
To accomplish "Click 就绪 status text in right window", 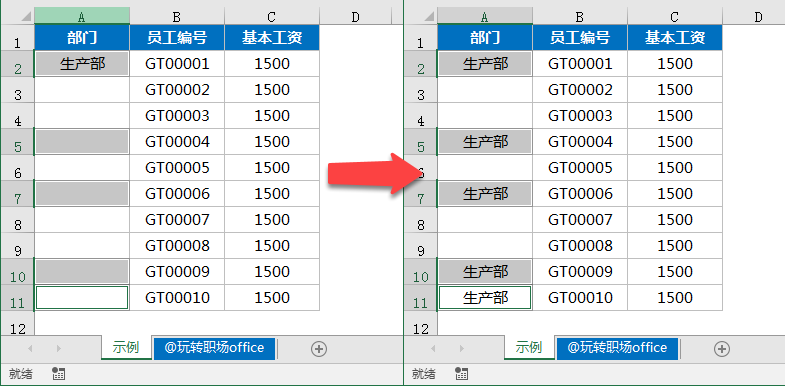I will click(424, 373).
